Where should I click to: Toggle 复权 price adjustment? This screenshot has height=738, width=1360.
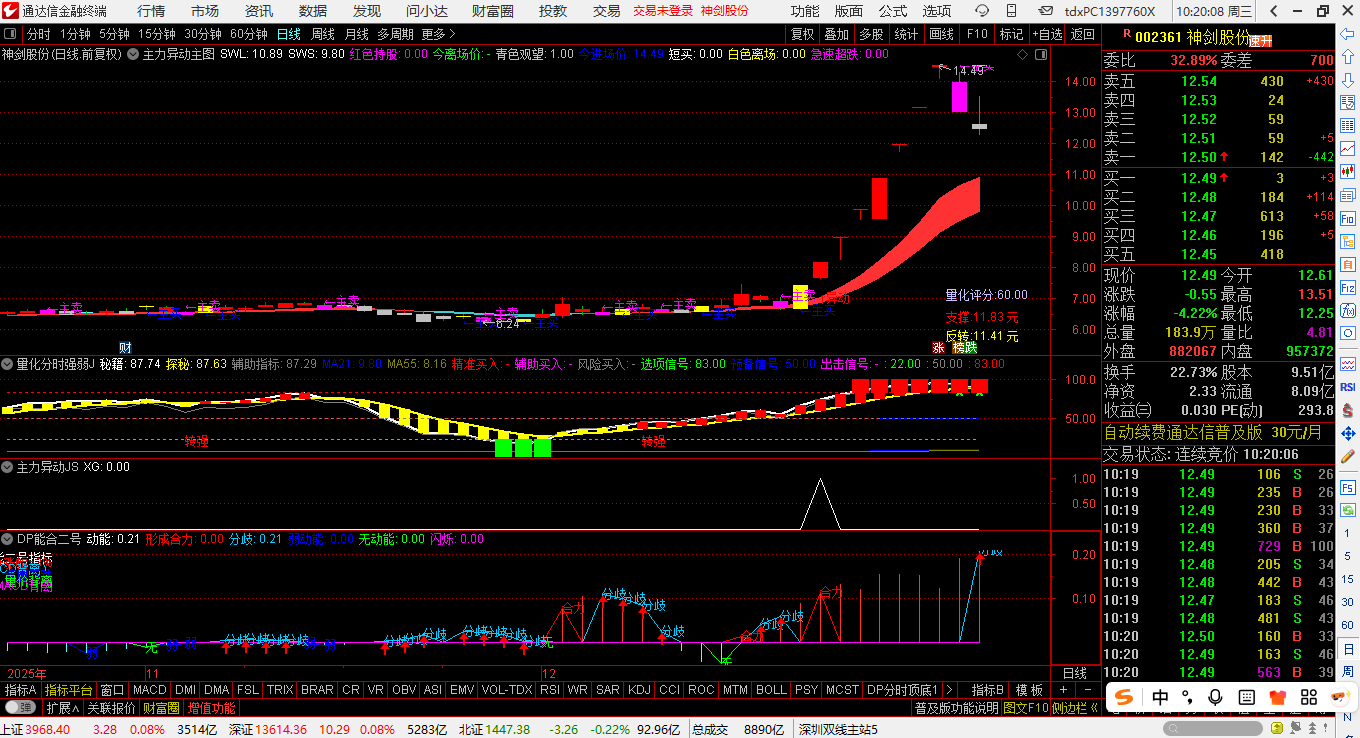(x=802, y=34)
